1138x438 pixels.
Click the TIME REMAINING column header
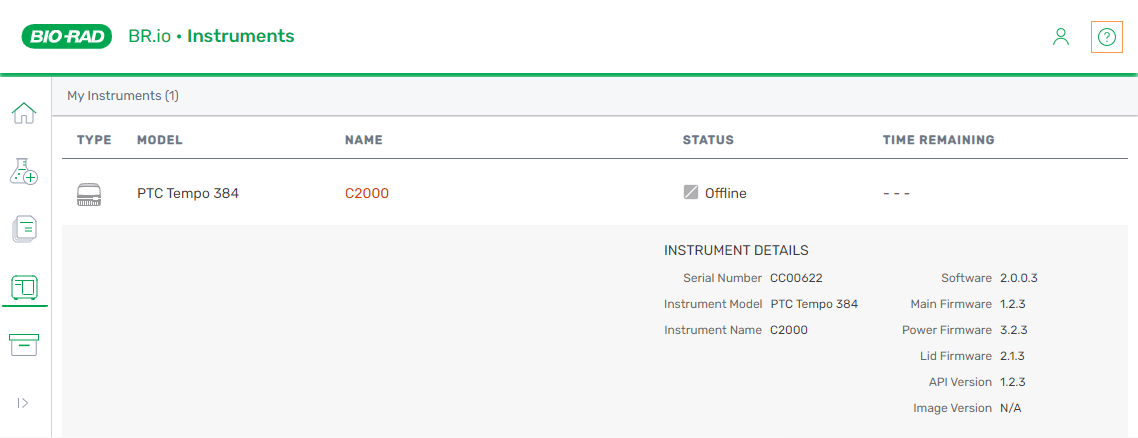point(938,140)
